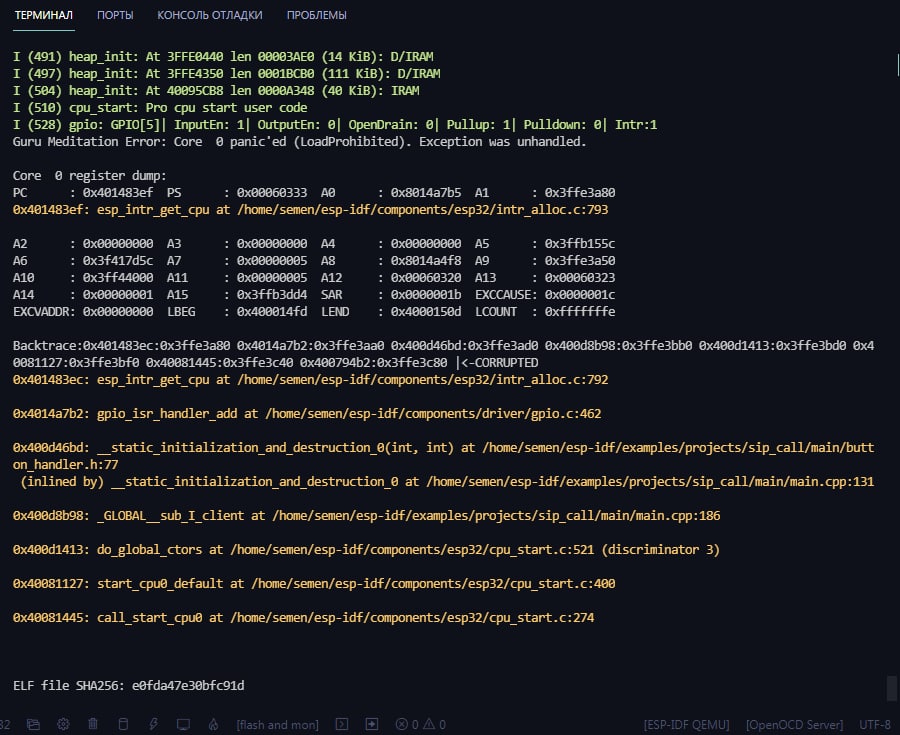Open the ПРОБЛЕМЫ tab
This screenshot has height=735, width=900.
(x=316, y=16)
